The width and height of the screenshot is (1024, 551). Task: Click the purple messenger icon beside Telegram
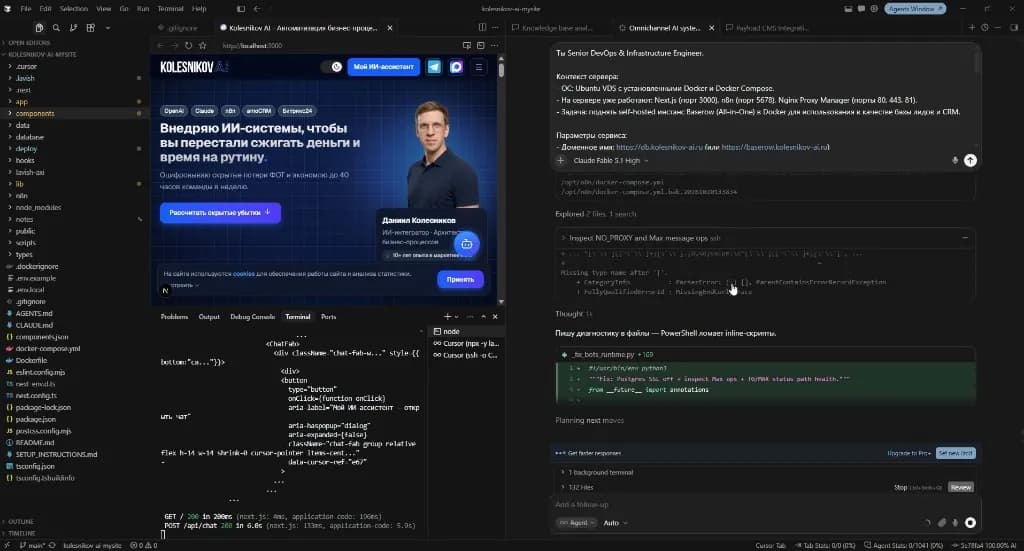pos(456,67)
